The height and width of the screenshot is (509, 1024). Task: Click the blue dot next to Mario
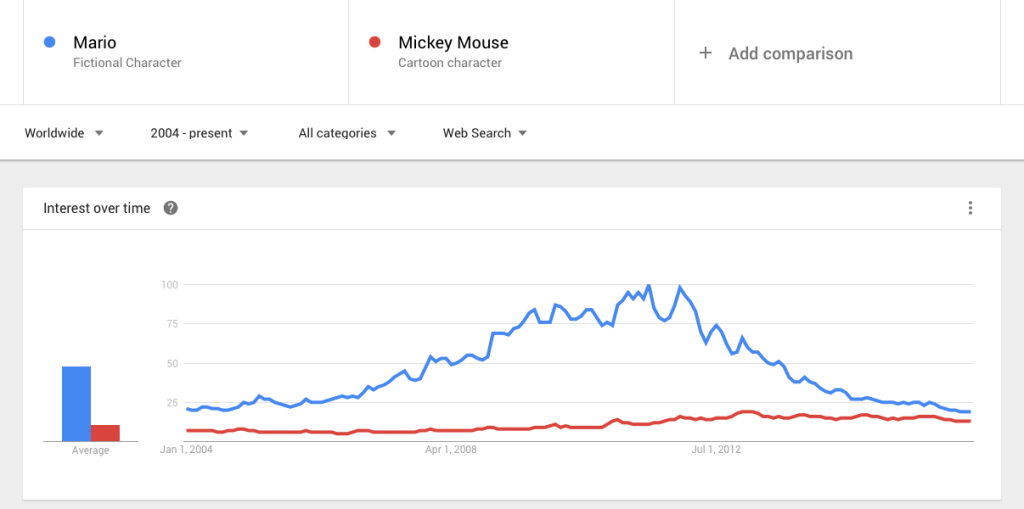49,42
